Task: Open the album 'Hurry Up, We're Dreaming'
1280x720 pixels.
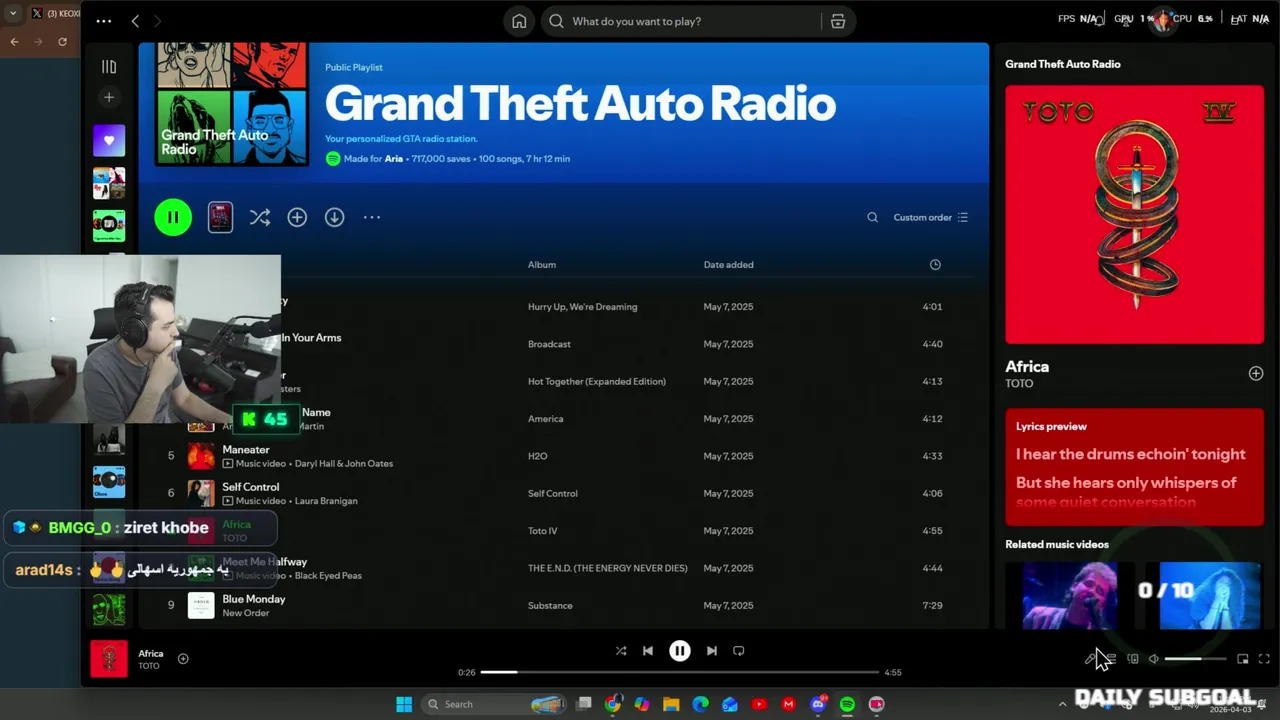Action: point(582,307)
